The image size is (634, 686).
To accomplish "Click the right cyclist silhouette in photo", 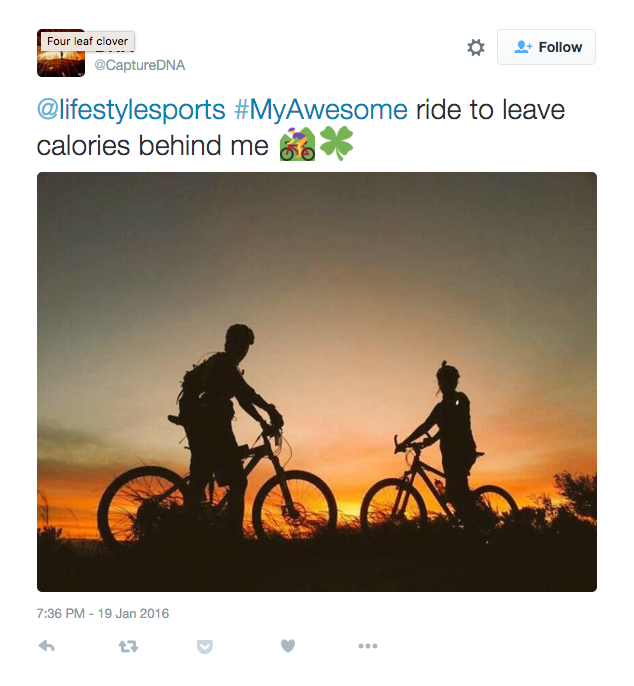I will tap(451, 442).
